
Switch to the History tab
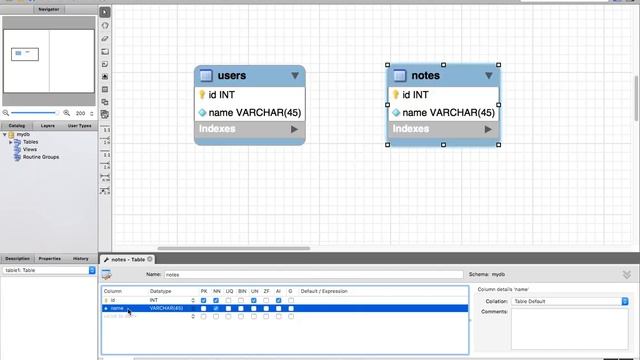[81, 259]
